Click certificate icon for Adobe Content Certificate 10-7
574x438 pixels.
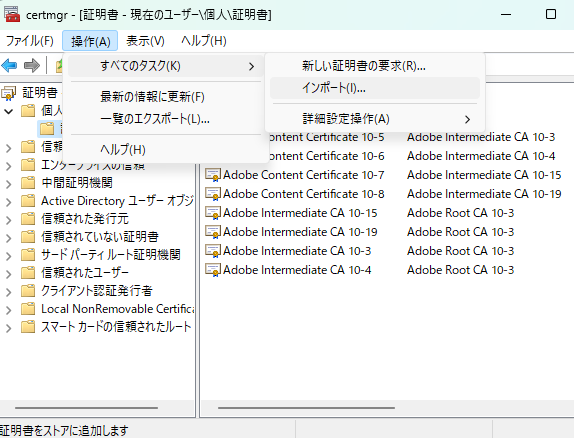[x=213, y=175]
